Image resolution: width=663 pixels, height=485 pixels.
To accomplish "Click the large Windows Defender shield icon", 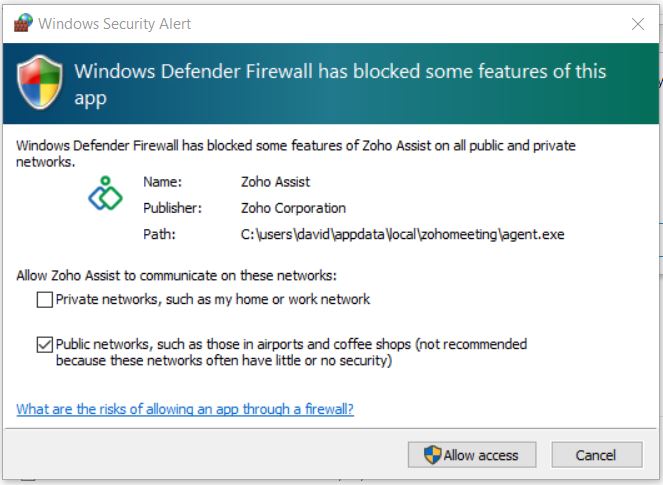I will click(38, 82).
